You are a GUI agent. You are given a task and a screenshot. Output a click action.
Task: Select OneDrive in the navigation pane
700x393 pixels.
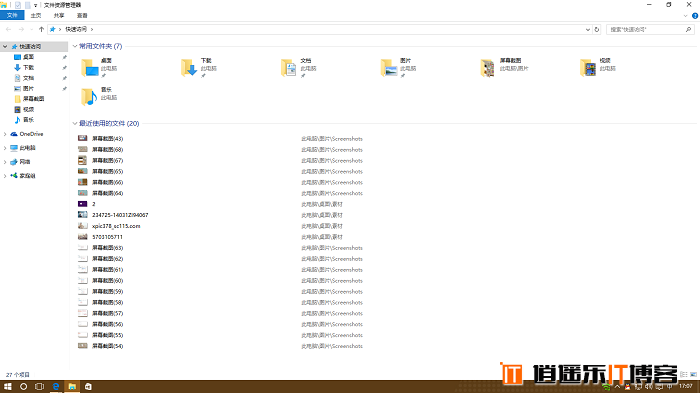[31, 134]
